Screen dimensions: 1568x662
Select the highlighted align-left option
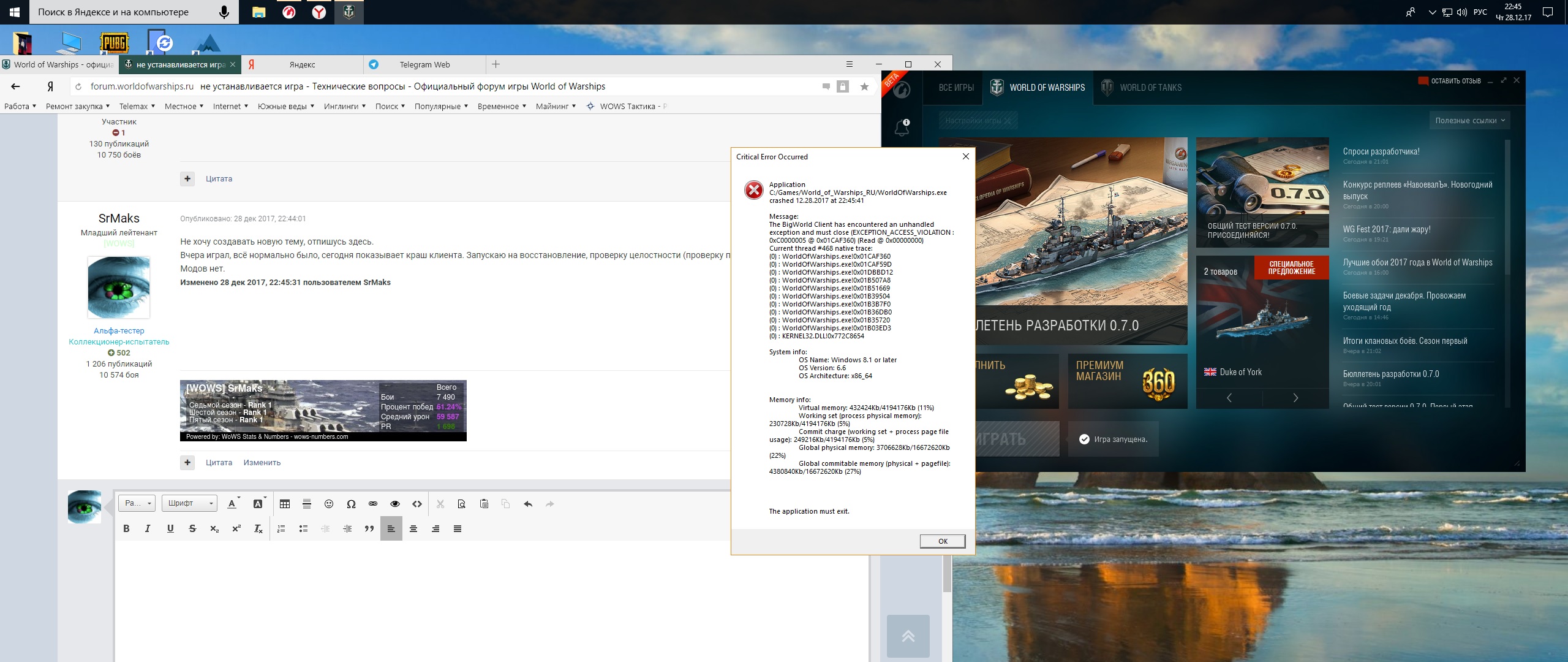[391, 528]
